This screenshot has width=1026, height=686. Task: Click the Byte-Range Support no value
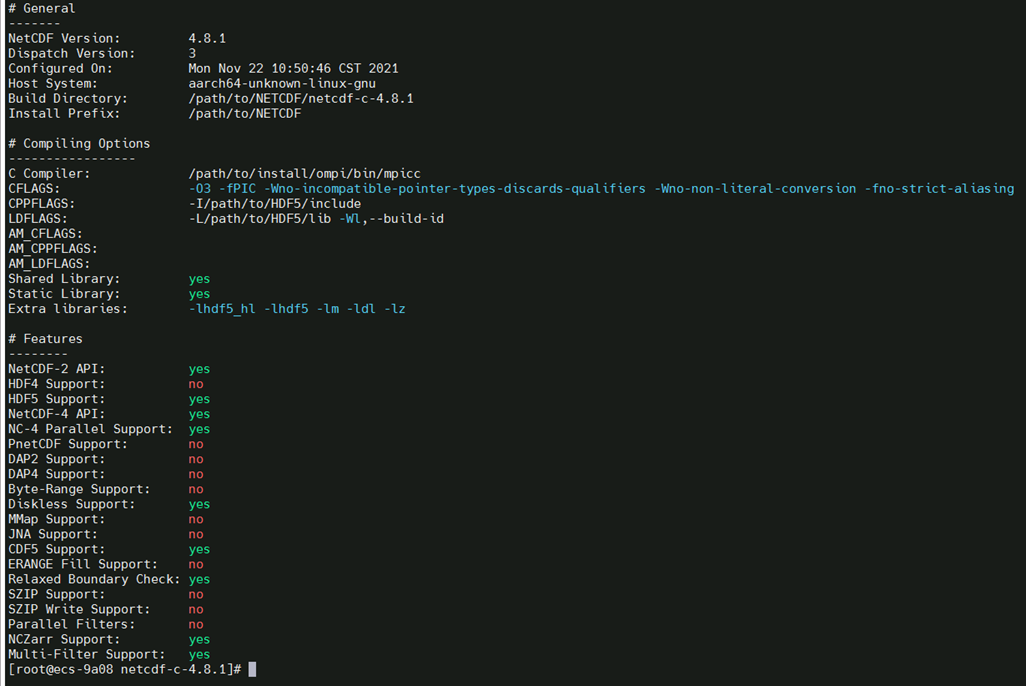coord(196,489)
